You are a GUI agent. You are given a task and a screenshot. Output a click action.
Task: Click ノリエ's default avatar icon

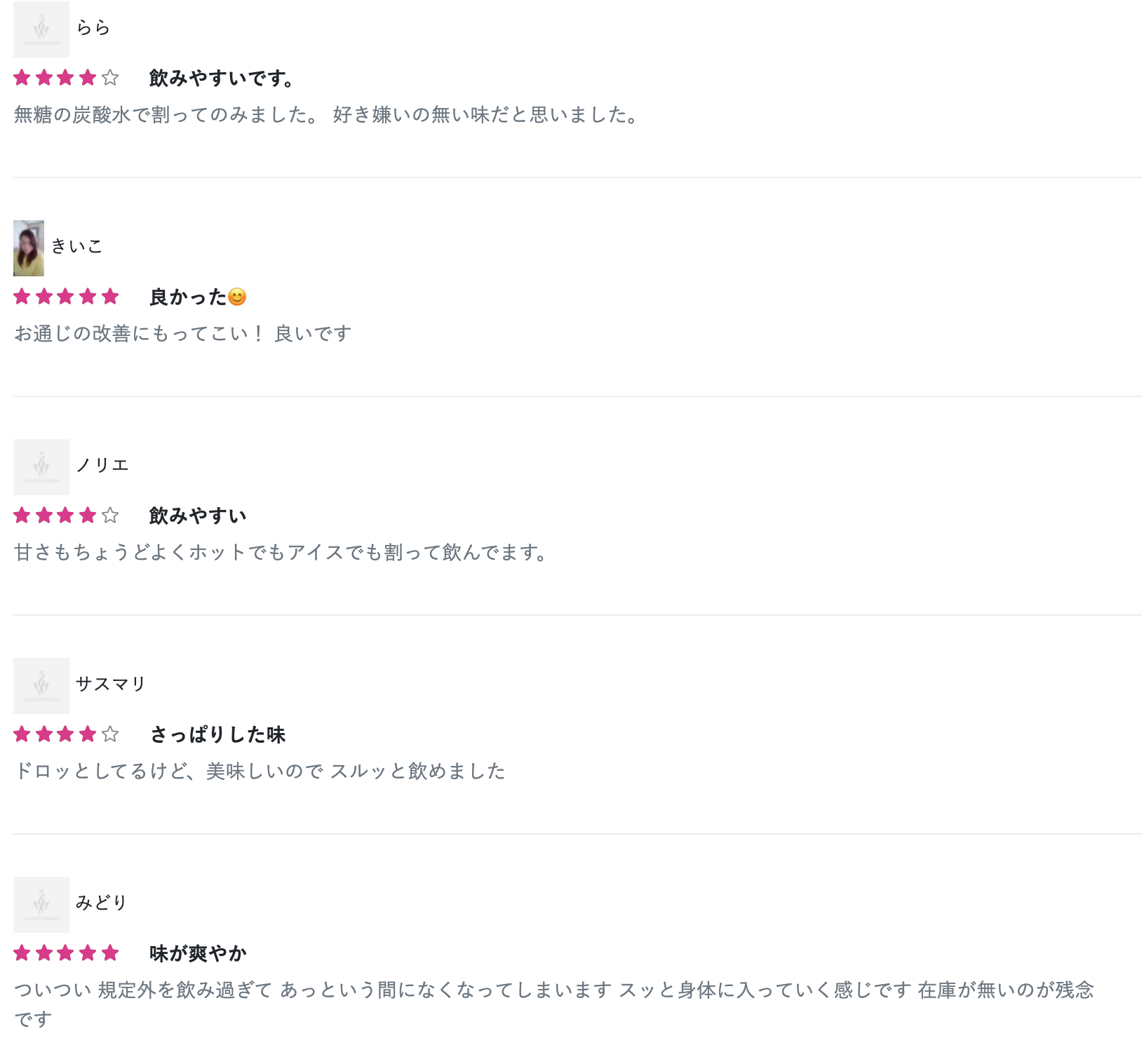pos(41,466)
